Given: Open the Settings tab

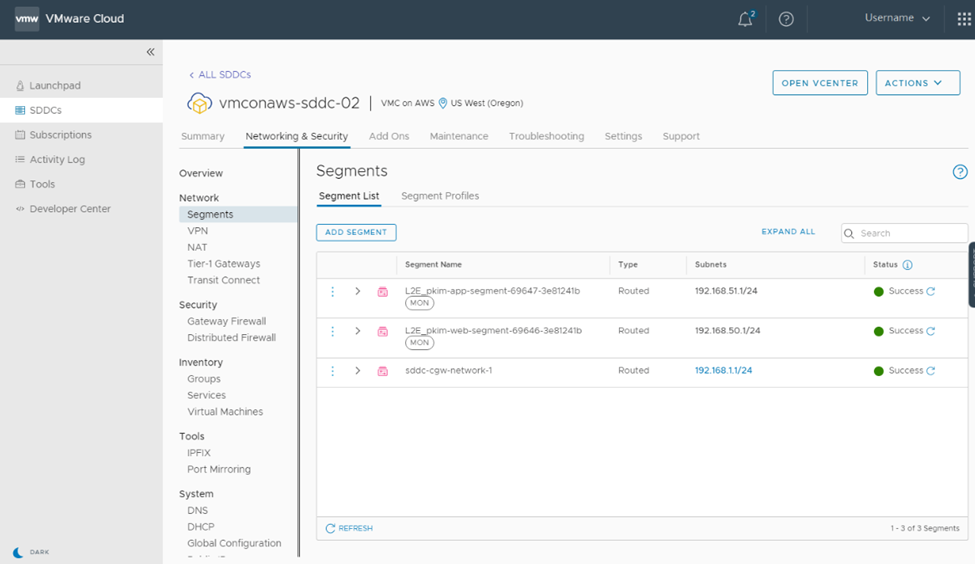Looking at the screenshot, I should coord(623,136).
